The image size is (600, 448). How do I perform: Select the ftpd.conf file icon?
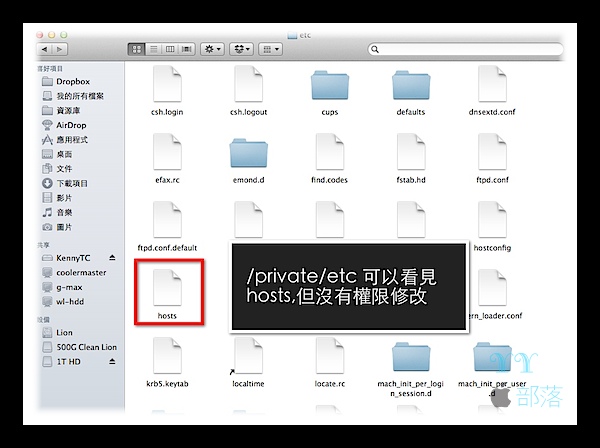click(492, 152)
